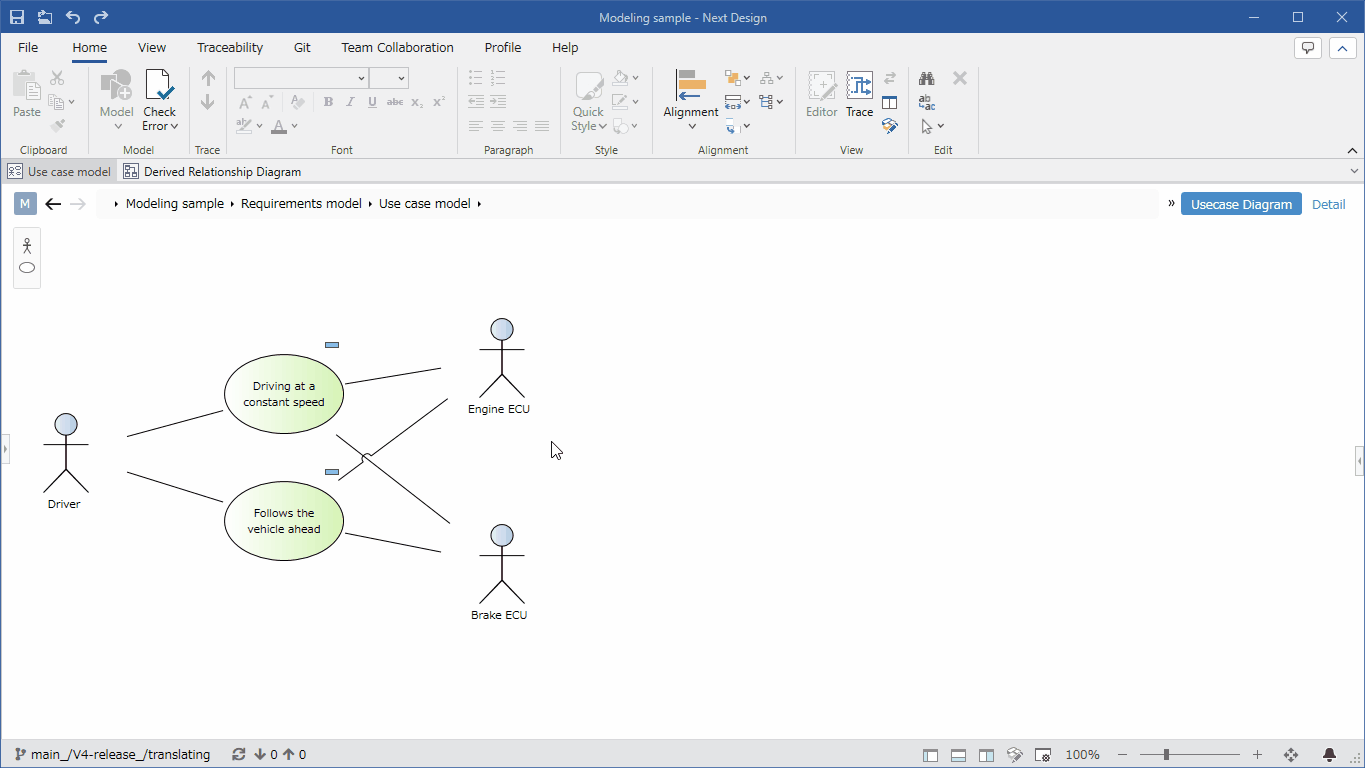Open the Git ribbon tab

click(x=302, y=47)
